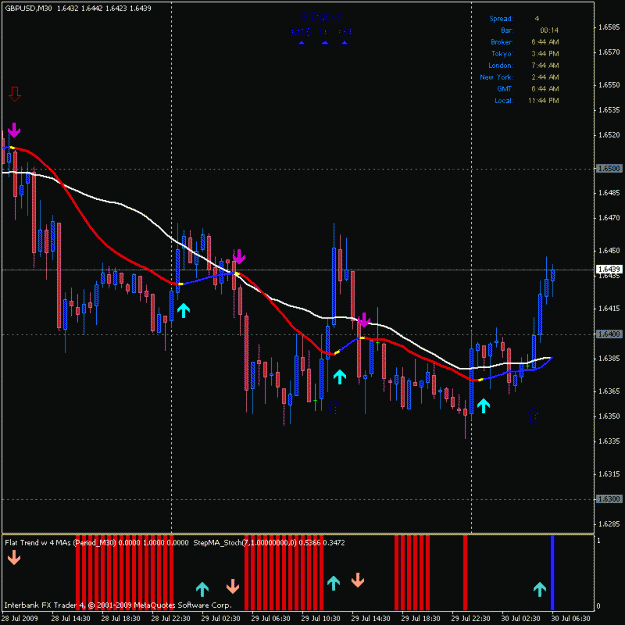Viewport: 625px width, 625px height.
Task: Select the magenta sell arrow at chart start
Action: pyautogui.click(x=14, y=130)
